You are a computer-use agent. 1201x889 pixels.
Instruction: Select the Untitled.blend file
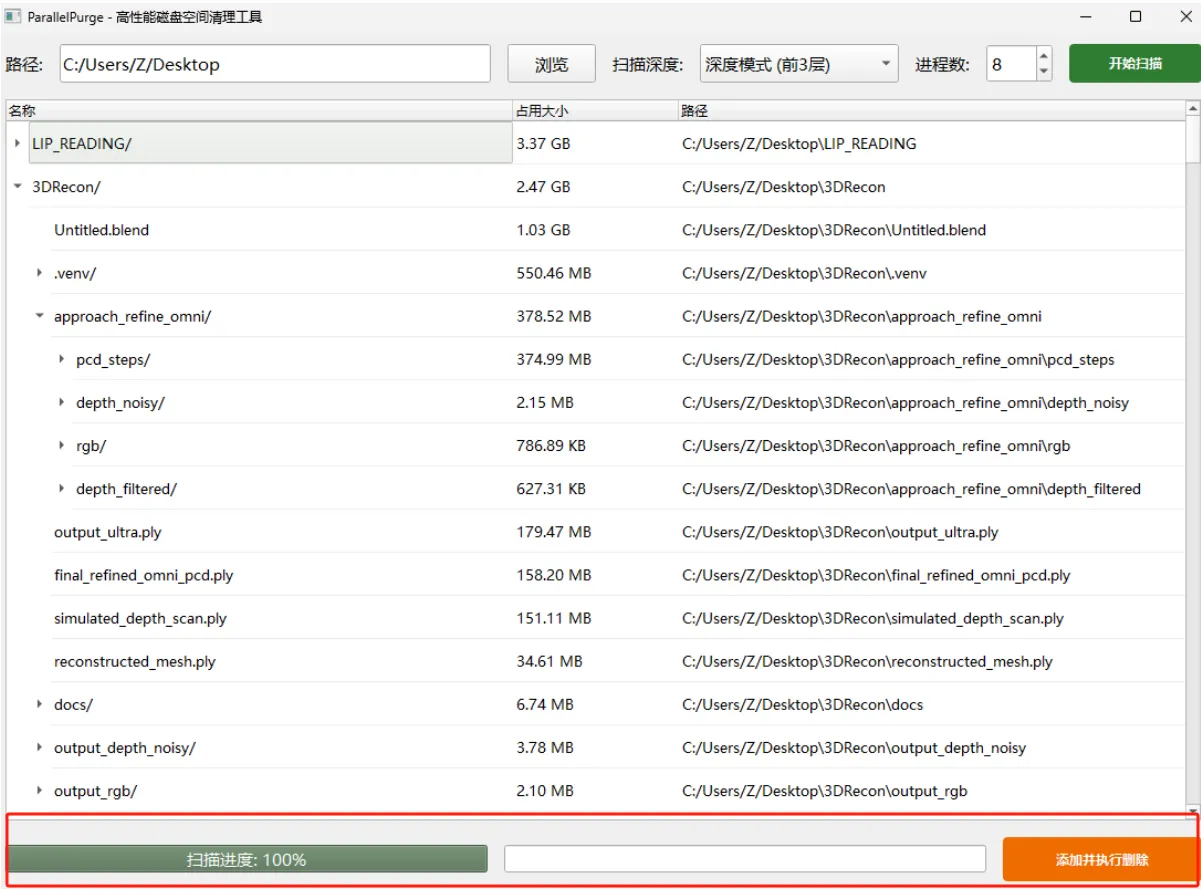[101, 230]
